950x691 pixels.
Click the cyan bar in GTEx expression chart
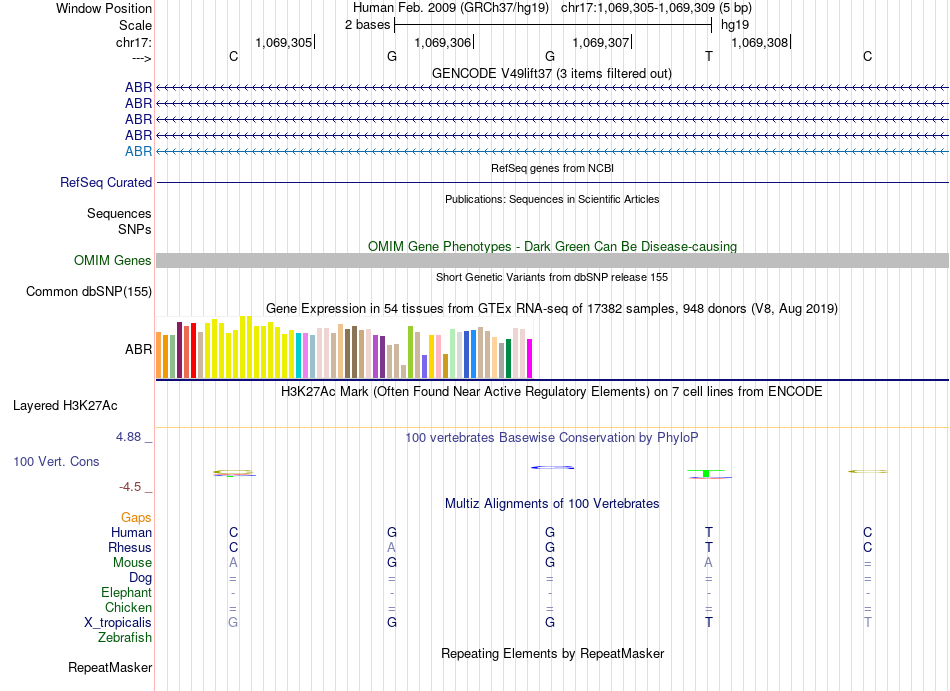[x=299, y=356]
